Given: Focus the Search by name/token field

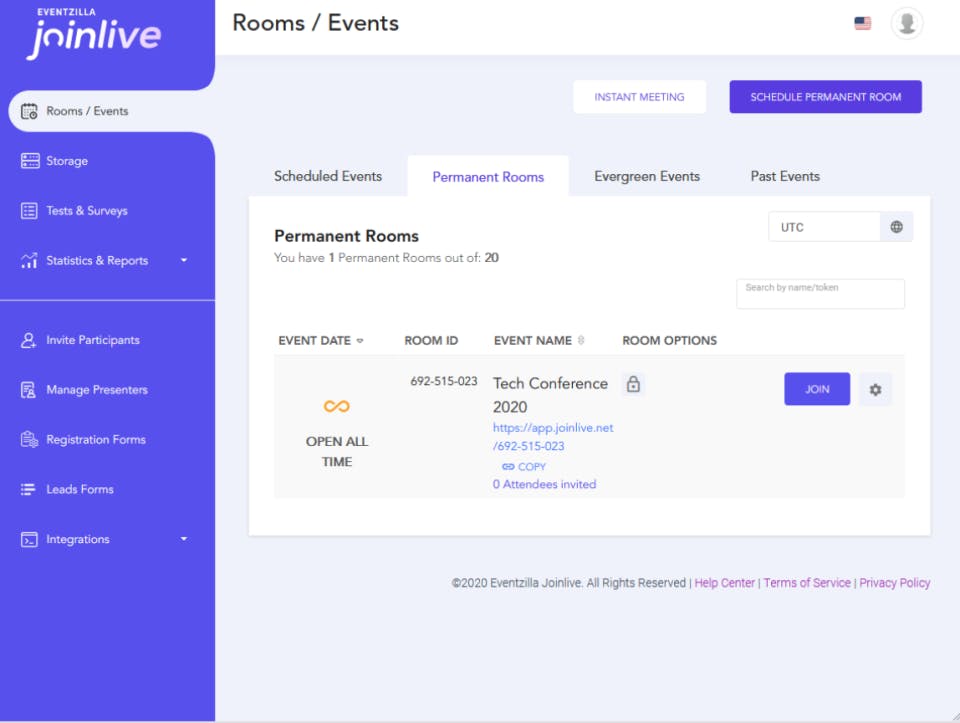Looking at the screenshot, I should (x=820, y=294).
